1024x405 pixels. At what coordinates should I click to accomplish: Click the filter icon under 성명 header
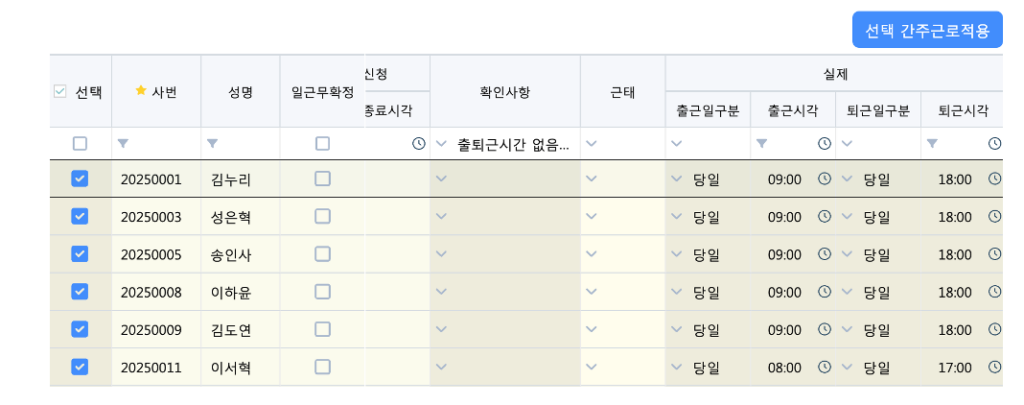pyautogui.click(x=212, y=144)
